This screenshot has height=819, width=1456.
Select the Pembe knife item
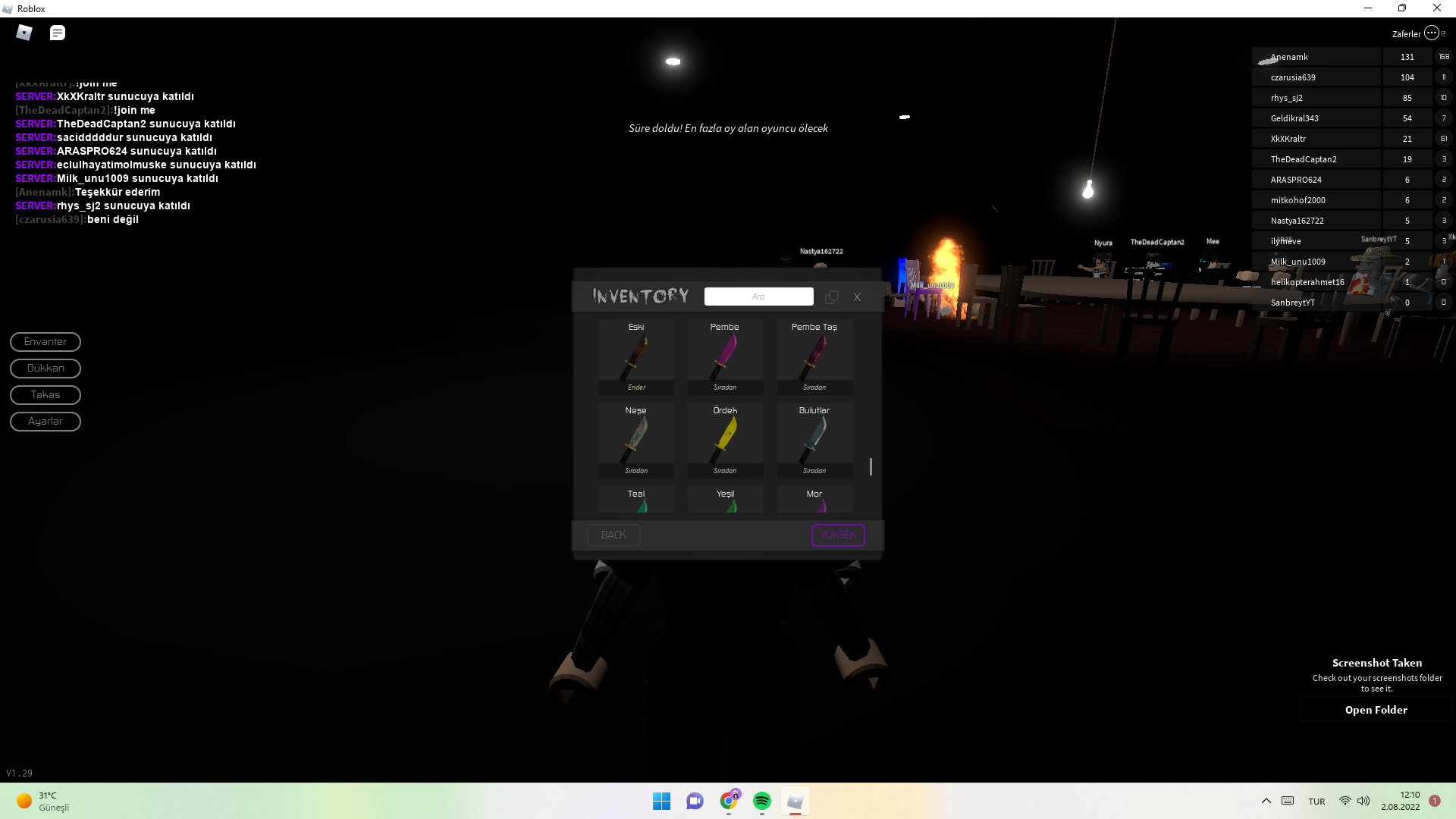click(725, 356)
